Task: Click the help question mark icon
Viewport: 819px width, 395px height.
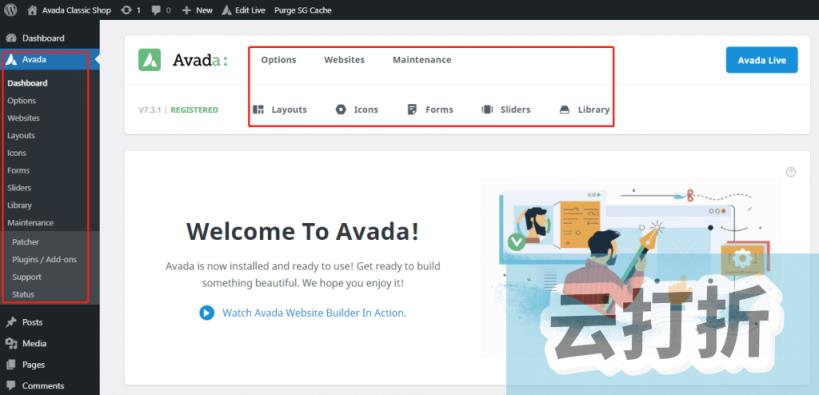Action: pos(791,172)
